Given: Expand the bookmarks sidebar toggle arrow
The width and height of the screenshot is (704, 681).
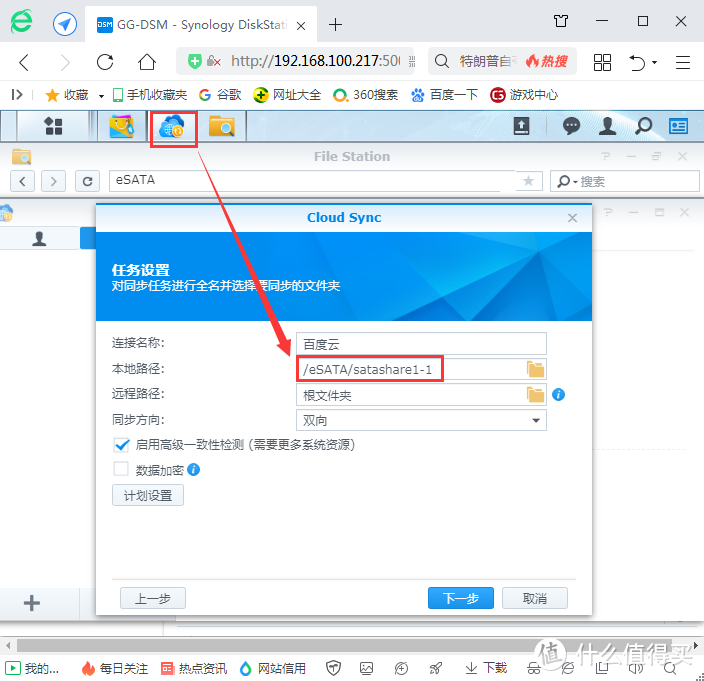Looking at the screenshot, I should tap(17, 95).
